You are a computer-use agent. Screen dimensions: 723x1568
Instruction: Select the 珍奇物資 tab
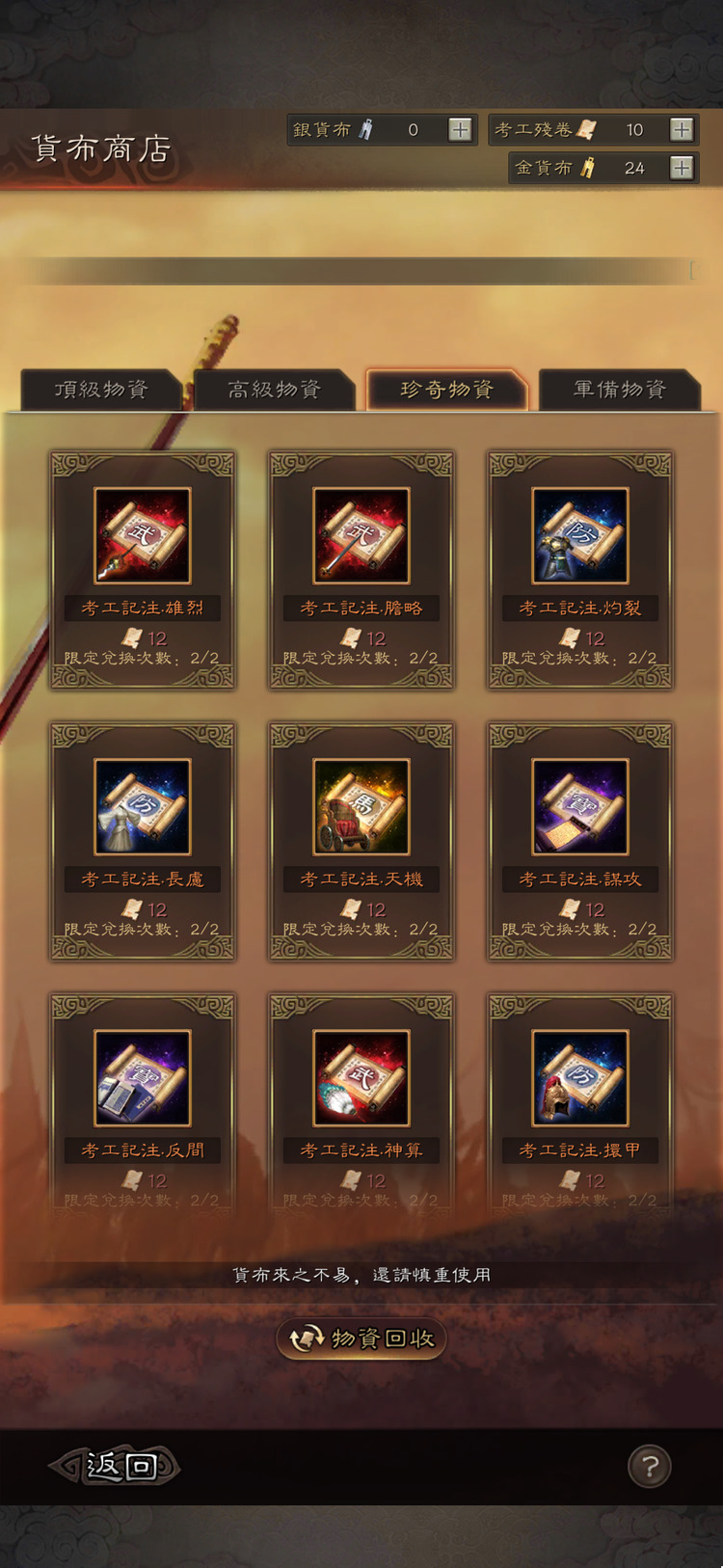(446, 390)
